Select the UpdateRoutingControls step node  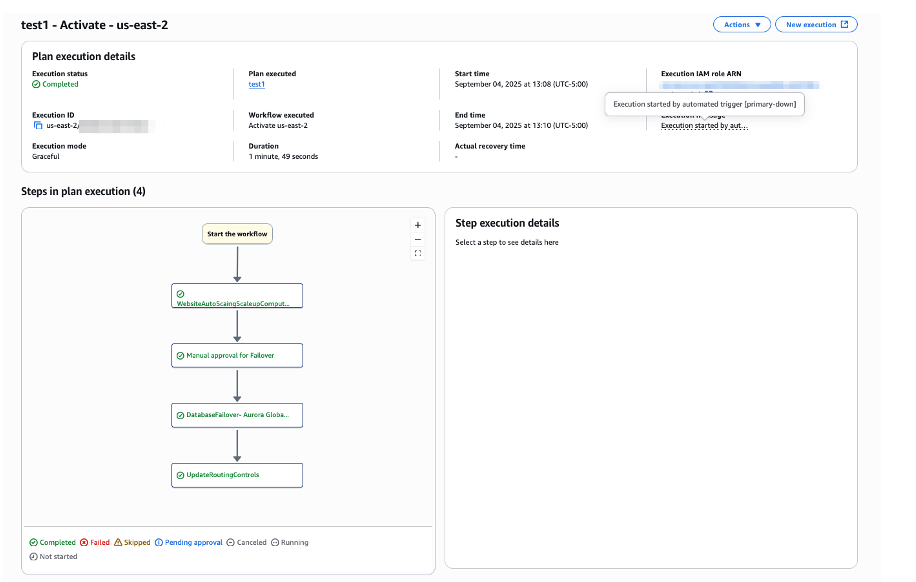(x=237, y=475)
